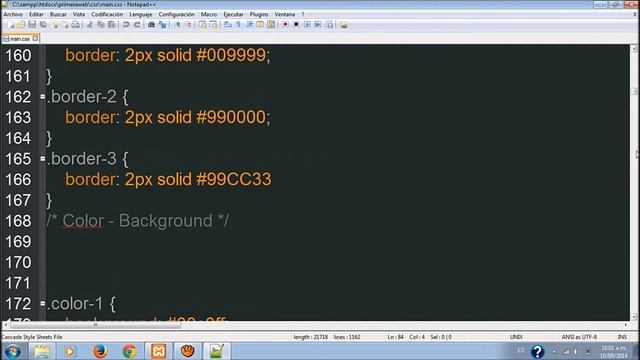The height and width of the screenshot is (360, 640).
Task: Toggle synchronized vertical scrolling icon
Action: (x=202, y=25)
